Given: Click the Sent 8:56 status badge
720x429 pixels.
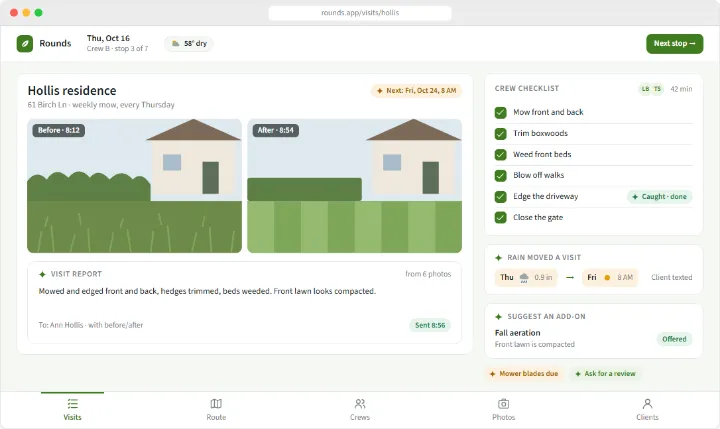Looking at the screenshot, I should click(430, 325).
